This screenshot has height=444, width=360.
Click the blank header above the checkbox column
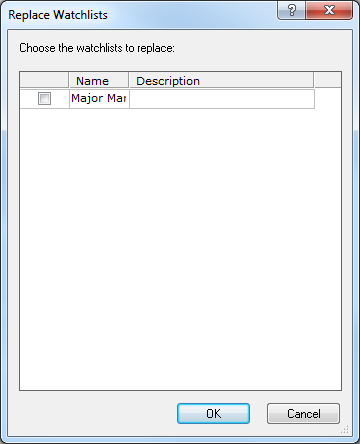click(44, 80)
